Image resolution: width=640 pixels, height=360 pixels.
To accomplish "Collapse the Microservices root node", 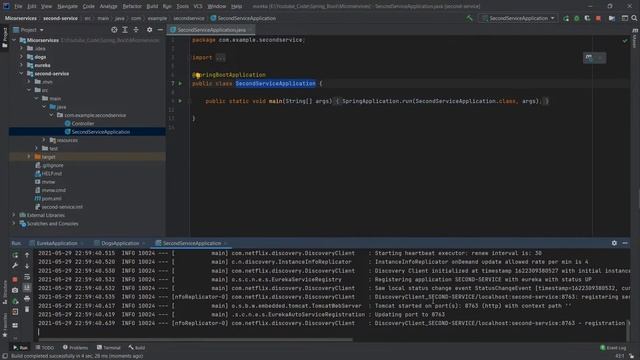I will [14, 40].
